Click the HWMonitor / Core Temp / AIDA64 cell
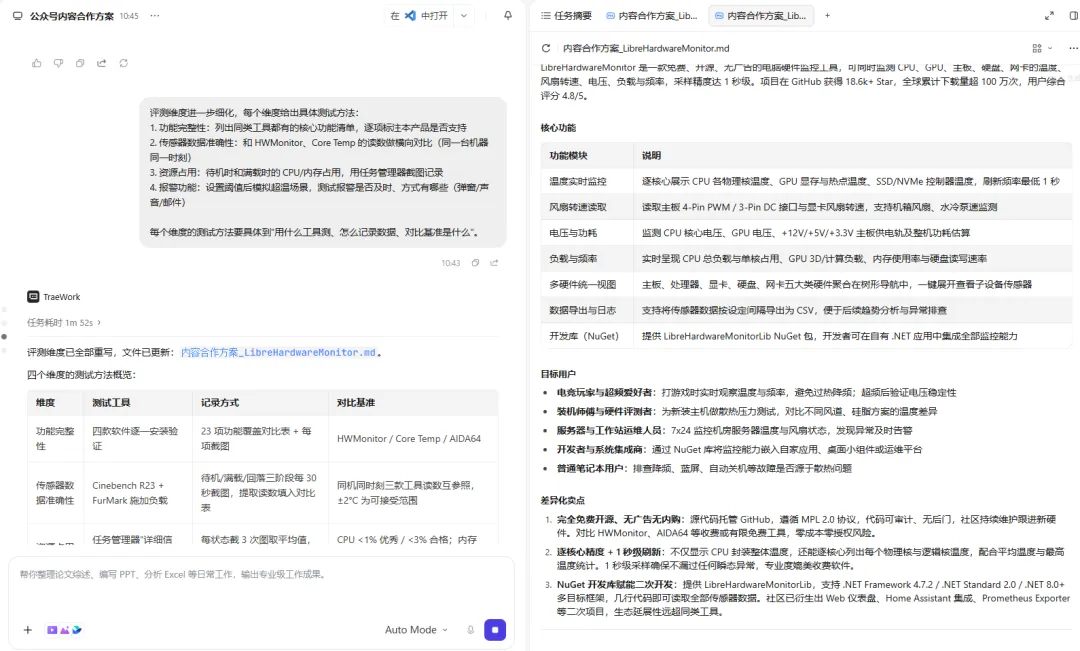1080x651 pixels. [413, 438]
